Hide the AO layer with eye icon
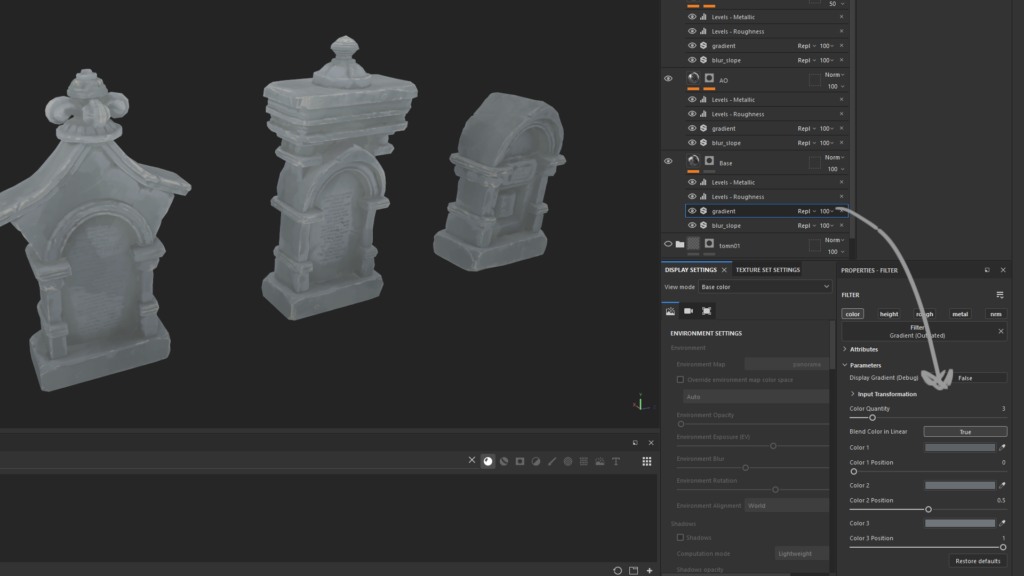The width and height of the screenshot is (1024, 576). [668, 78]
